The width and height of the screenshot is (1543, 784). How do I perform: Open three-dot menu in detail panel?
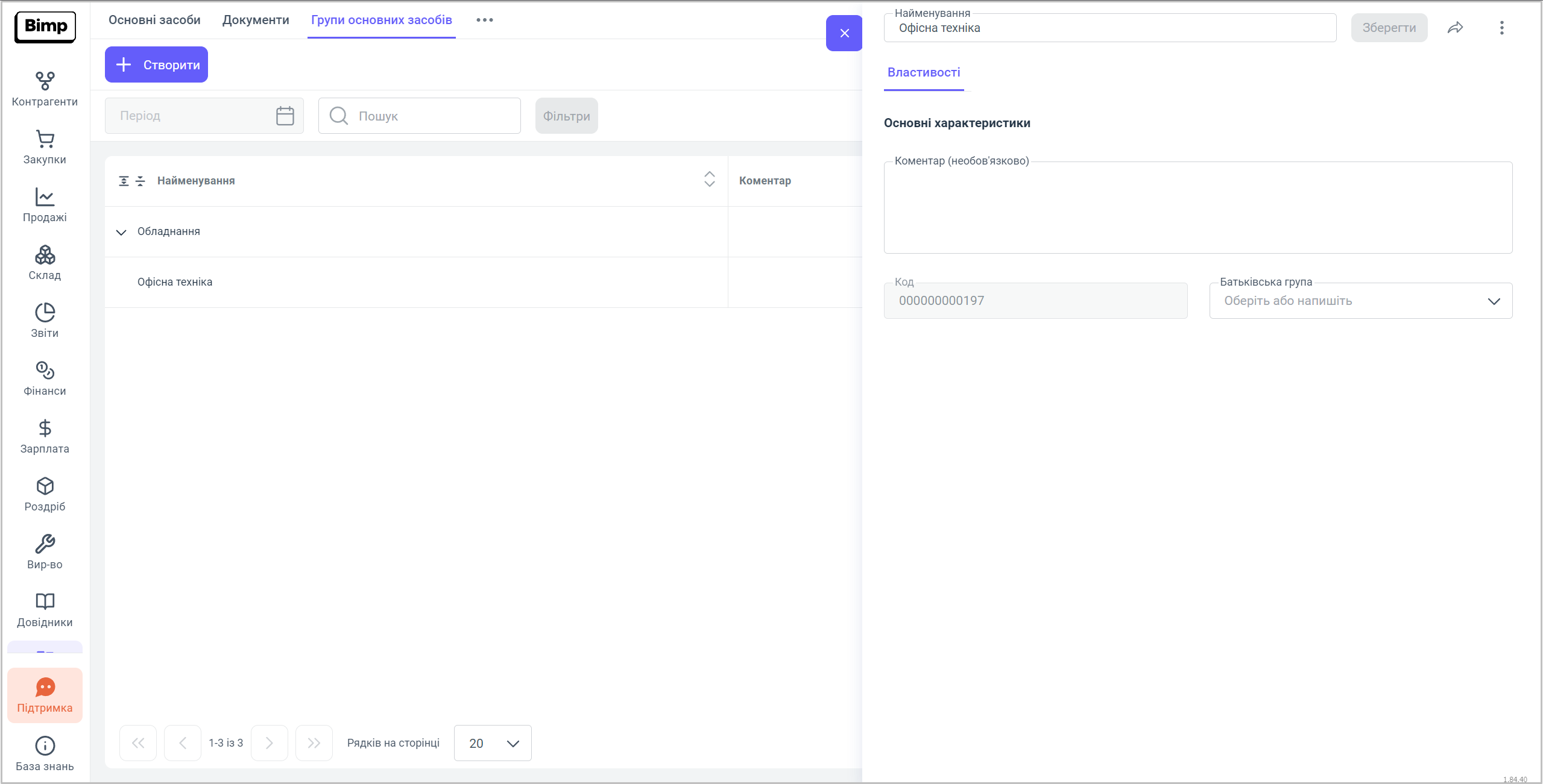point(1501,28)
